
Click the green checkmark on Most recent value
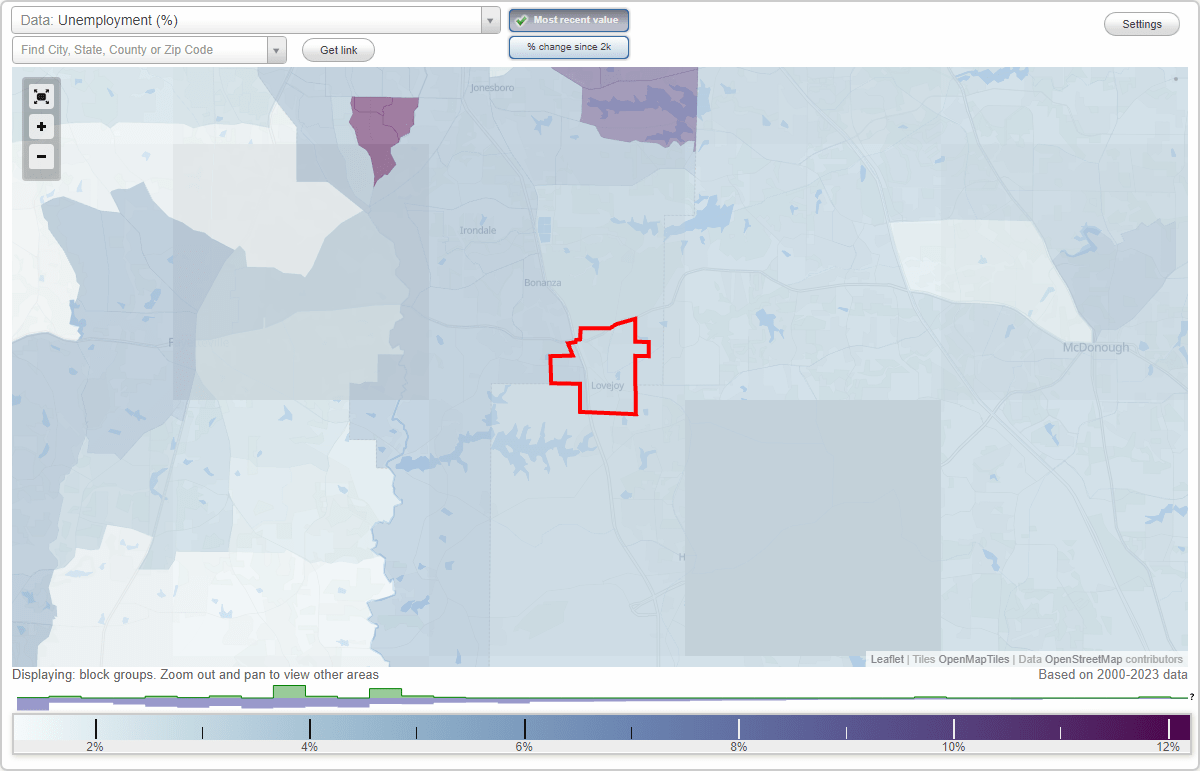point(523,19)
